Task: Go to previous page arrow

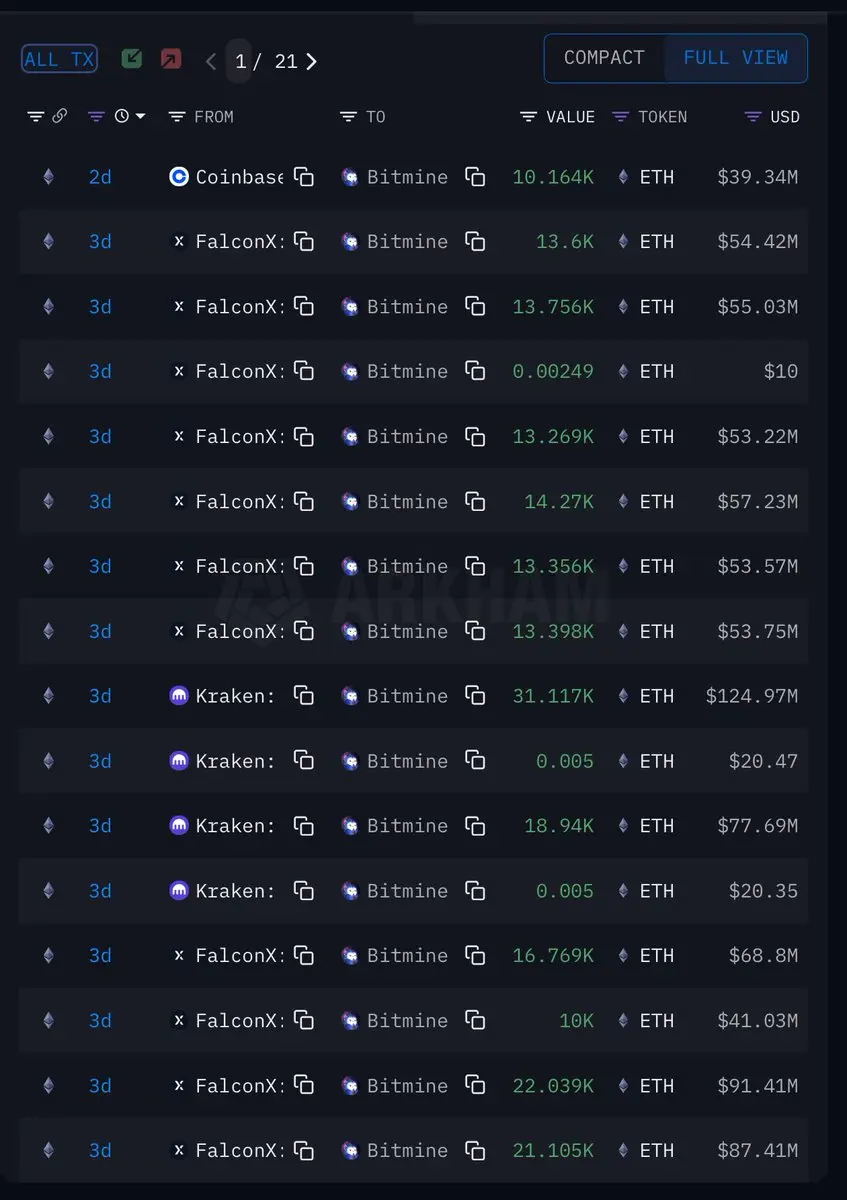Action: 211,61
